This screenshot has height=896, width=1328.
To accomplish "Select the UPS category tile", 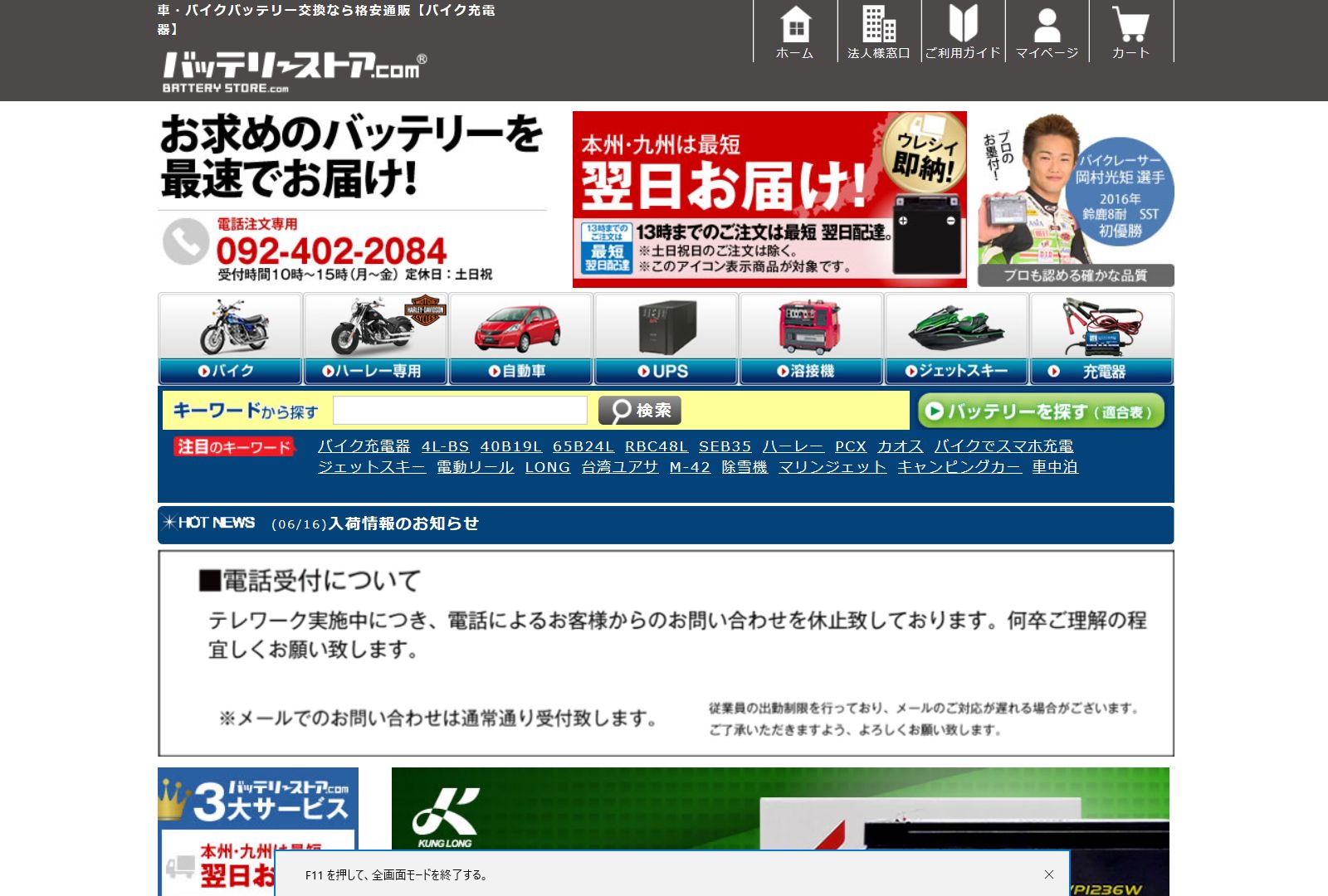I will click(666, 338).
